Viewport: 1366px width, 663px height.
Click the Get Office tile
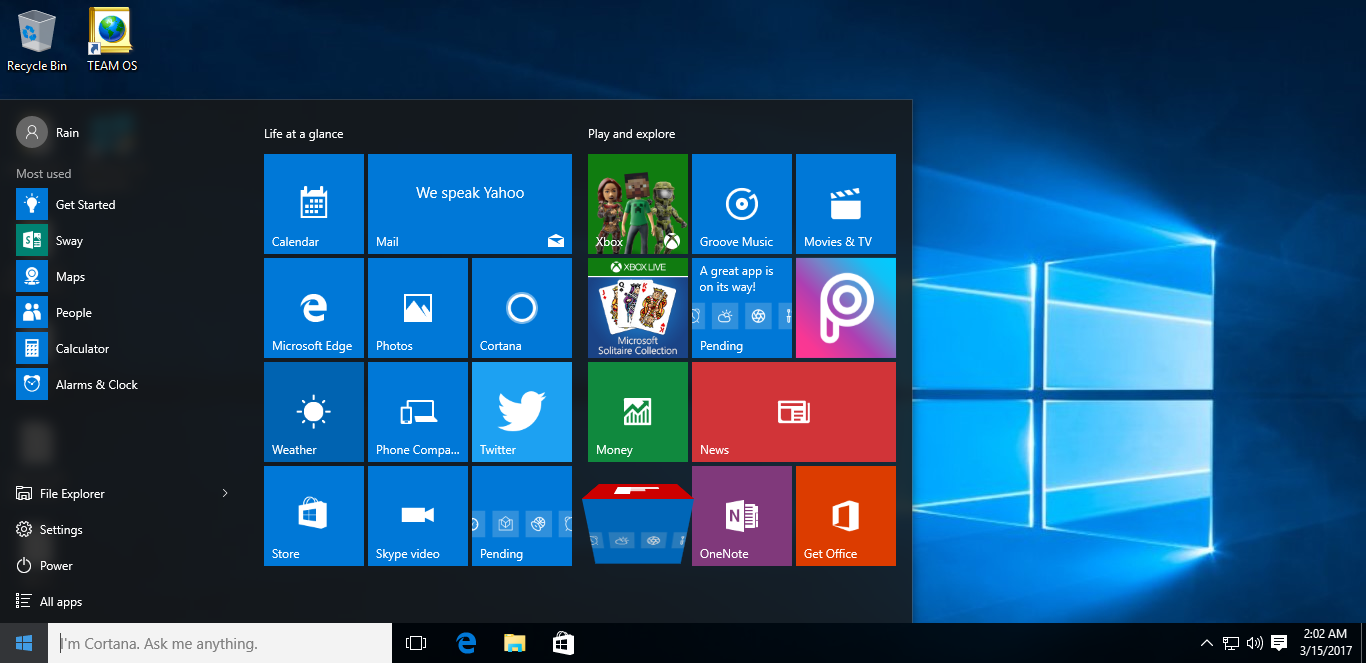846,516
